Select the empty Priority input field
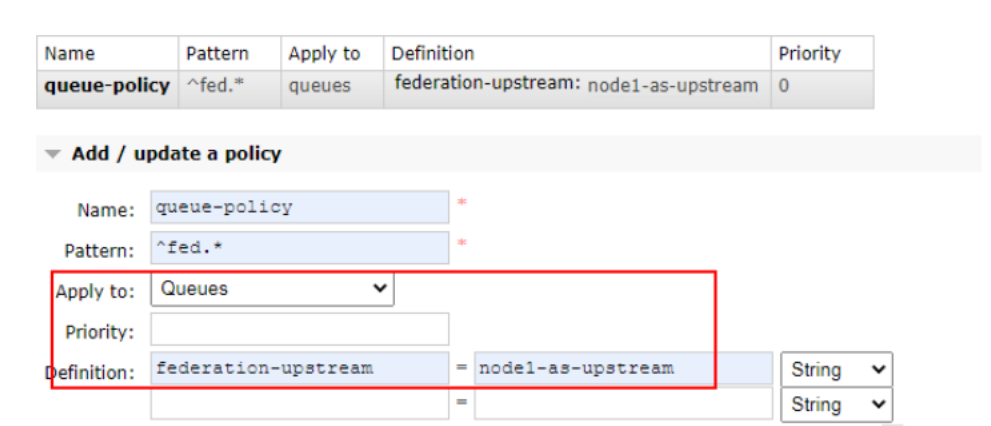Viewport: 991px width, 426px height. pos(299,329)
